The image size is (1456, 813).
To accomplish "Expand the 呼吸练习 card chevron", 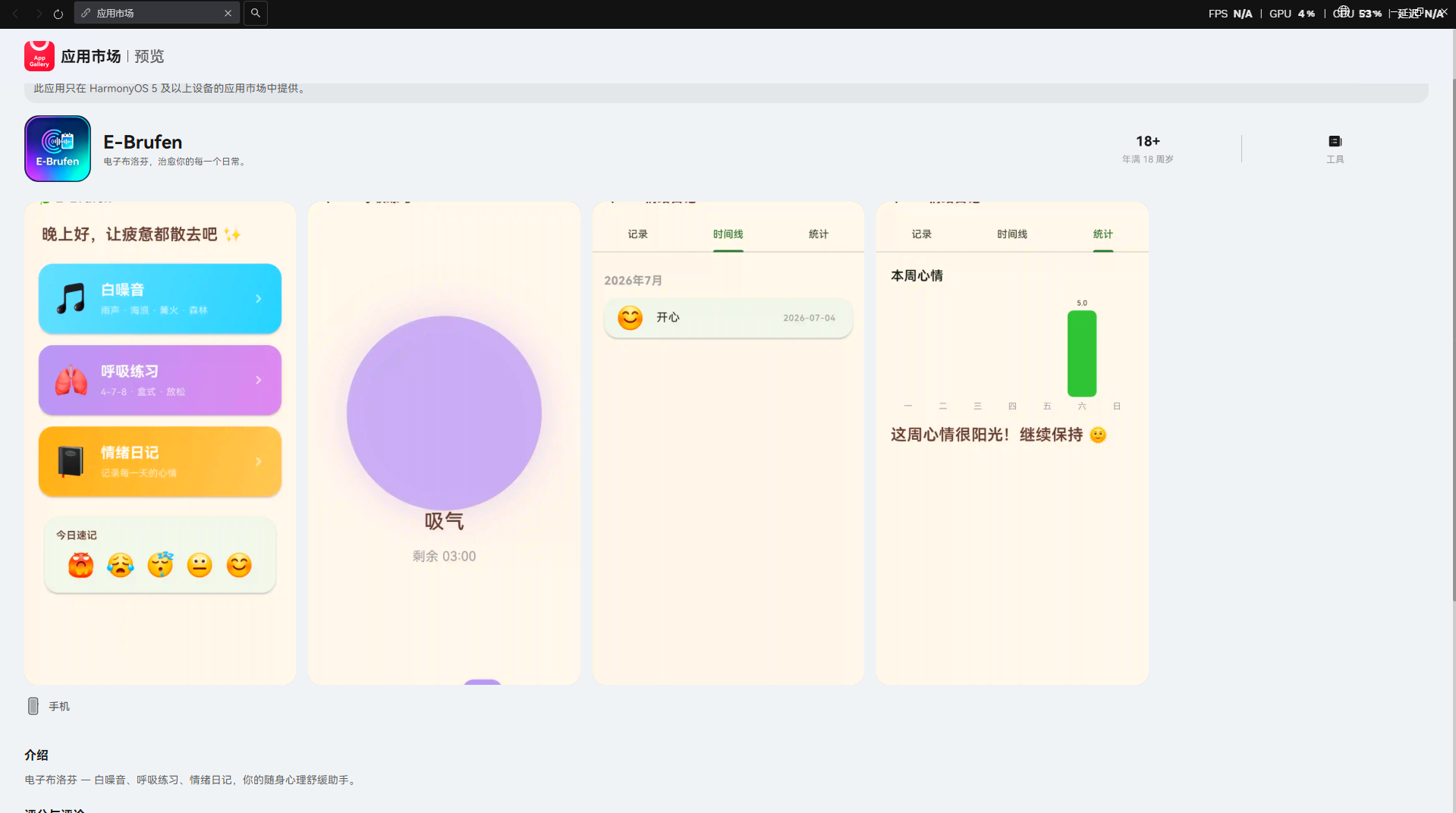I will pyautogui.click(x=259, y=380).
